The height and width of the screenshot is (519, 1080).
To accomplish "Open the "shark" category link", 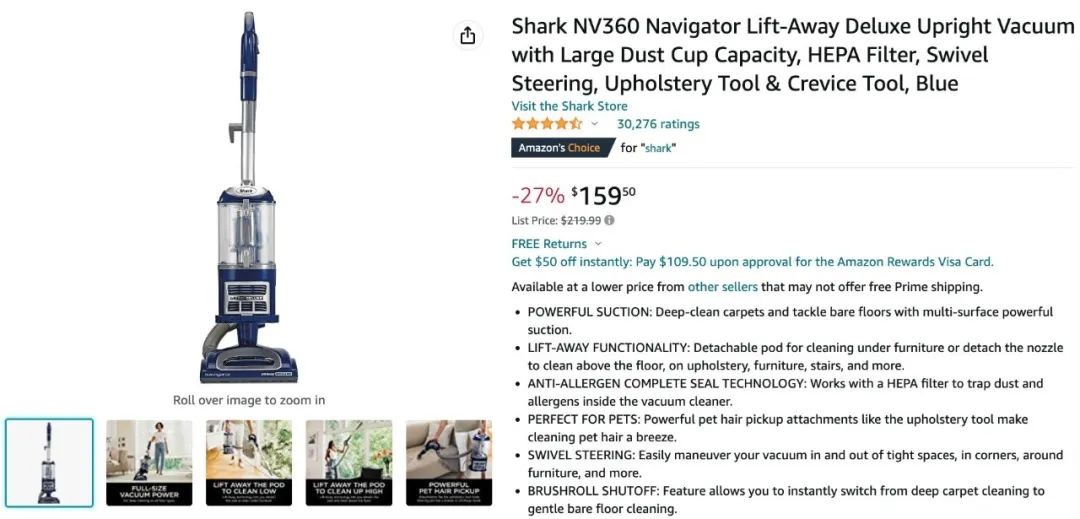I will 658,148.
